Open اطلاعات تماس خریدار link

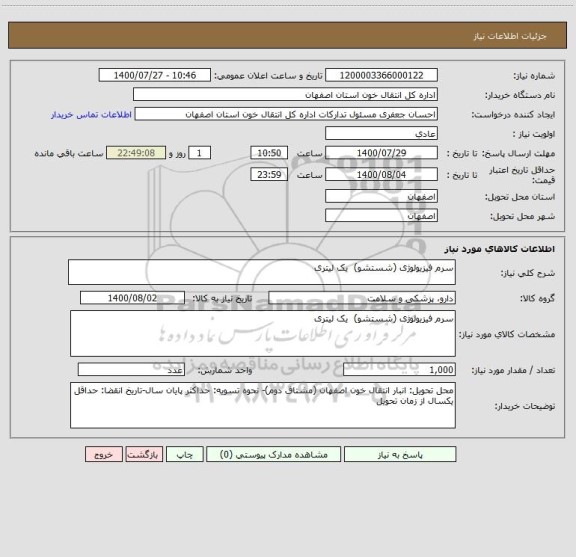(91, 115)
